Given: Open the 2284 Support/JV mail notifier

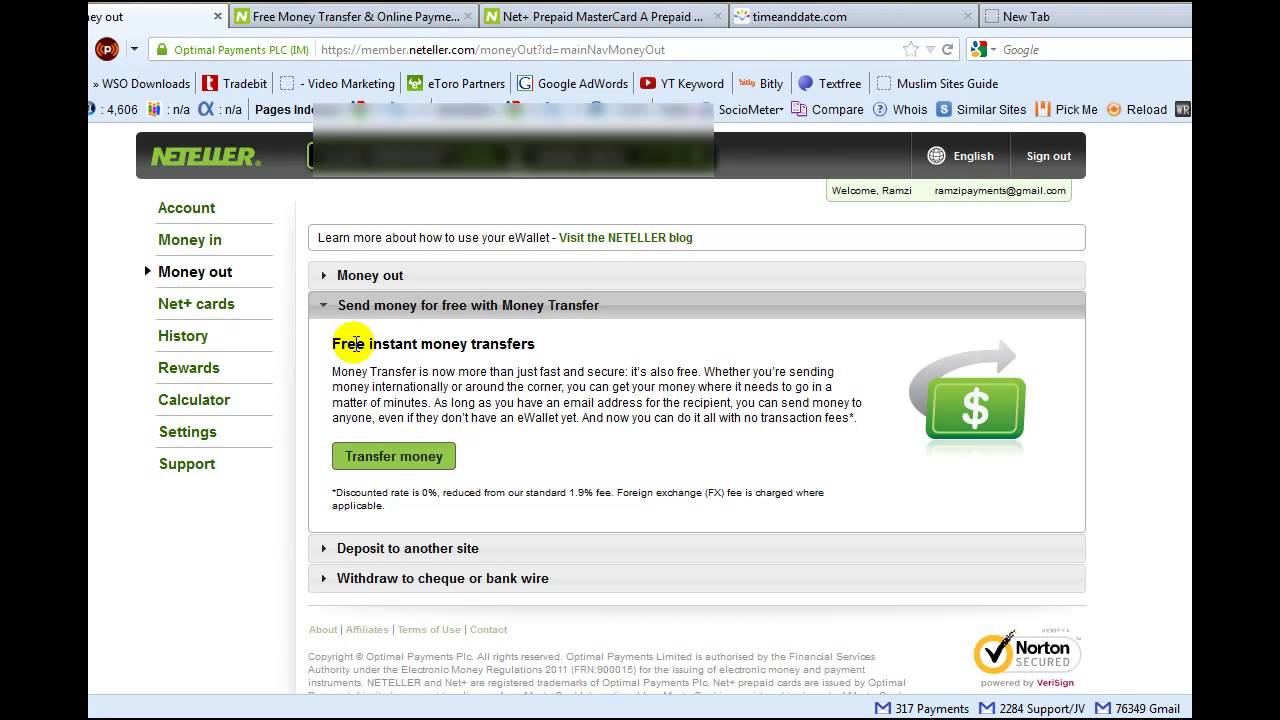Looking at the screenshot, I should [x=1032, y=708].
